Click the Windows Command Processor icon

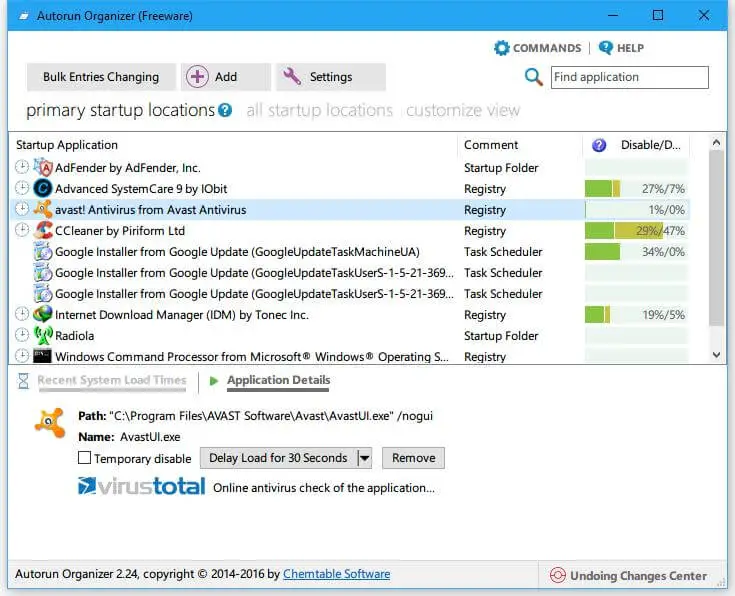42,356
